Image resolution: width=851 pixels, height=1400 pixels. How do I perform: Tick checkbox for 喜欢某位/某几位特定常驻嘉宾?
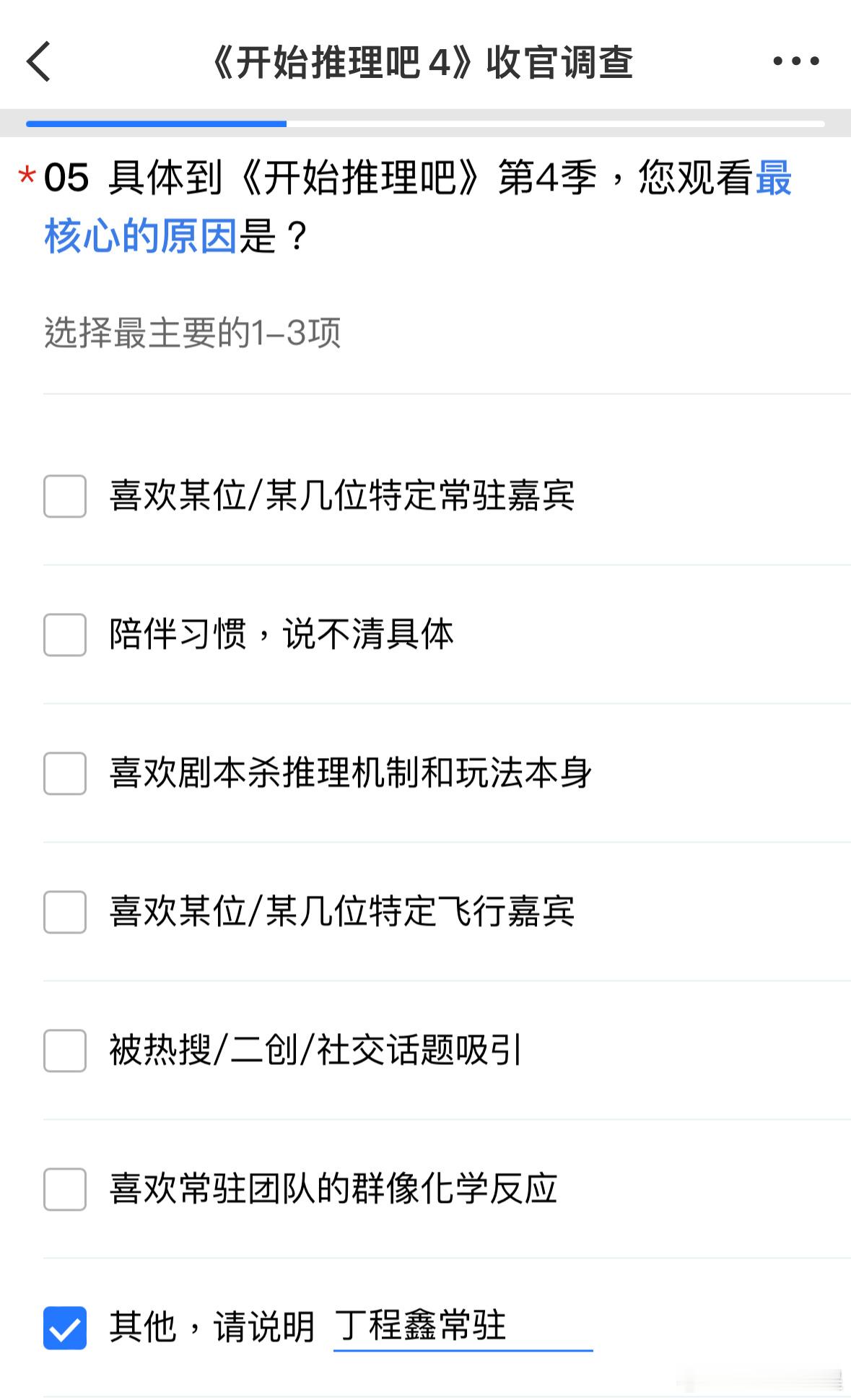[65, 496]
